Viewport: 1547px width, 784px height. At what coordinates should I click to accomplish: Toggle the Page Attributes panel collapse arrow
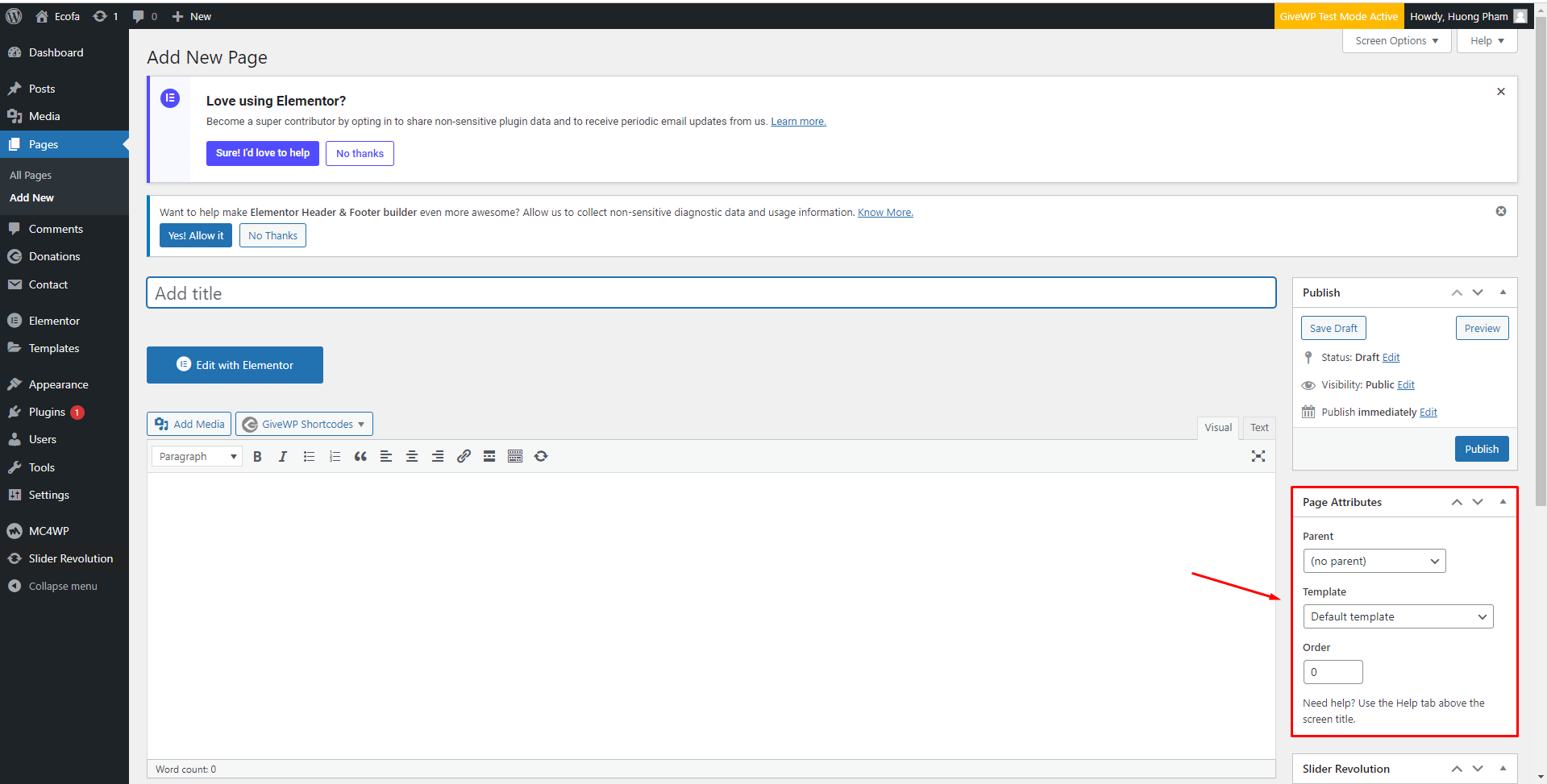coord(1503,502)
